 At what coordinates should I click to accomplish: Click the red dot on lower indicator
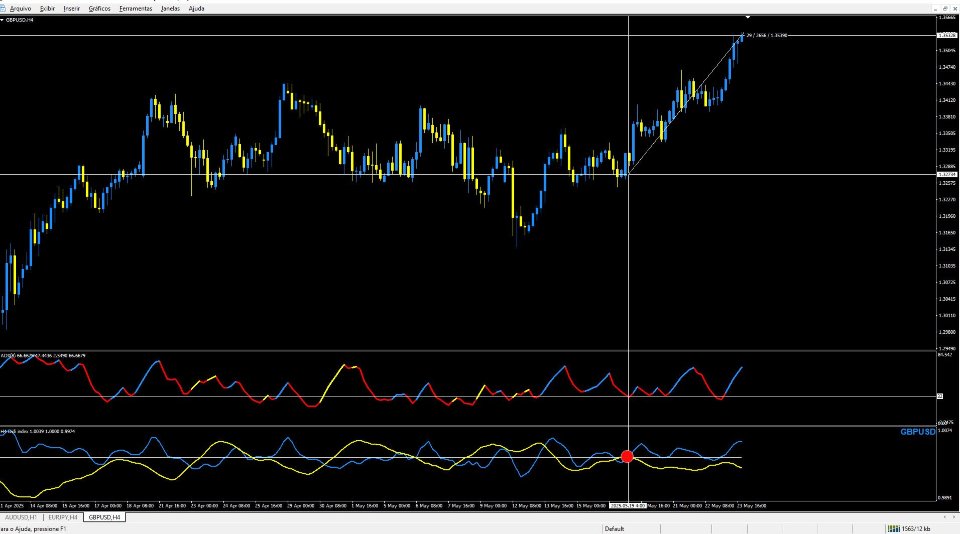[x=627, y=456]
